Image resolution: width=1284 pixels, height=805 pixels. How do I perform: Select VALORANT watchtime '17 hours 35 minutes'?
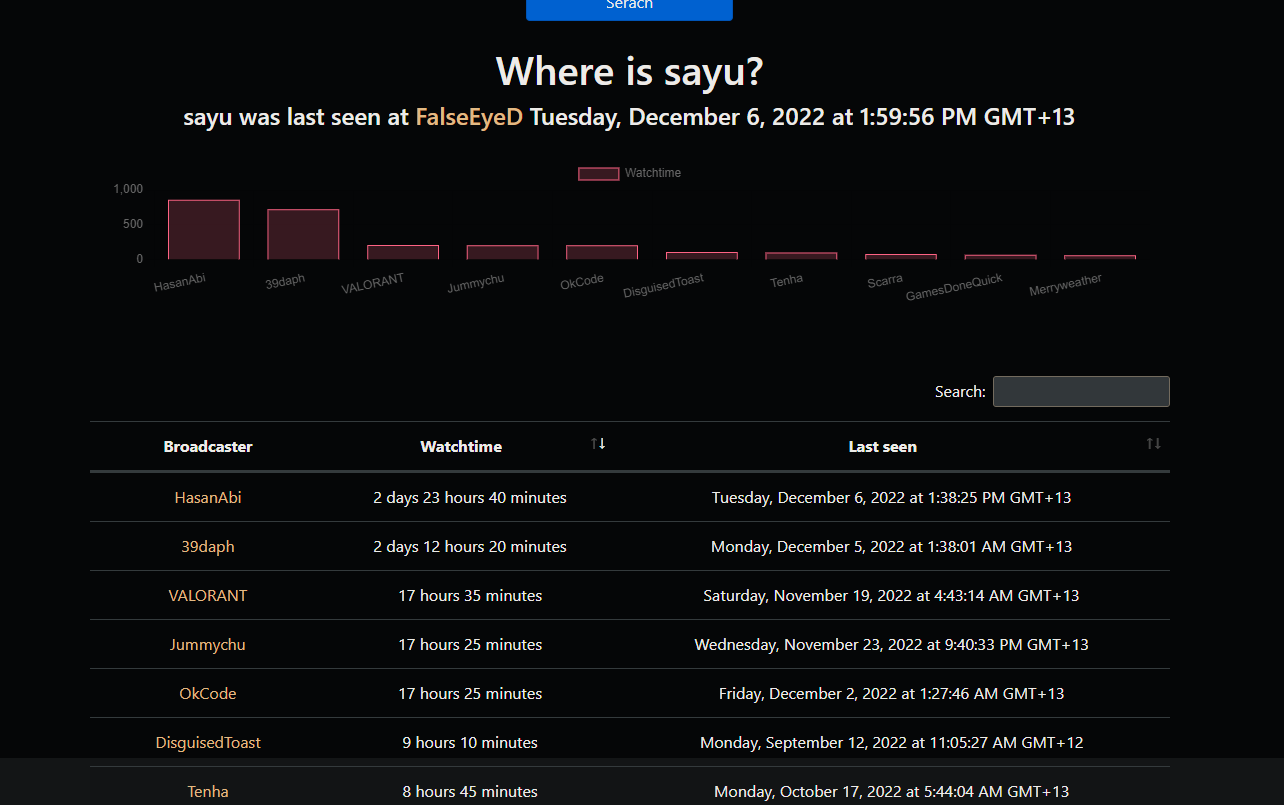470,595
